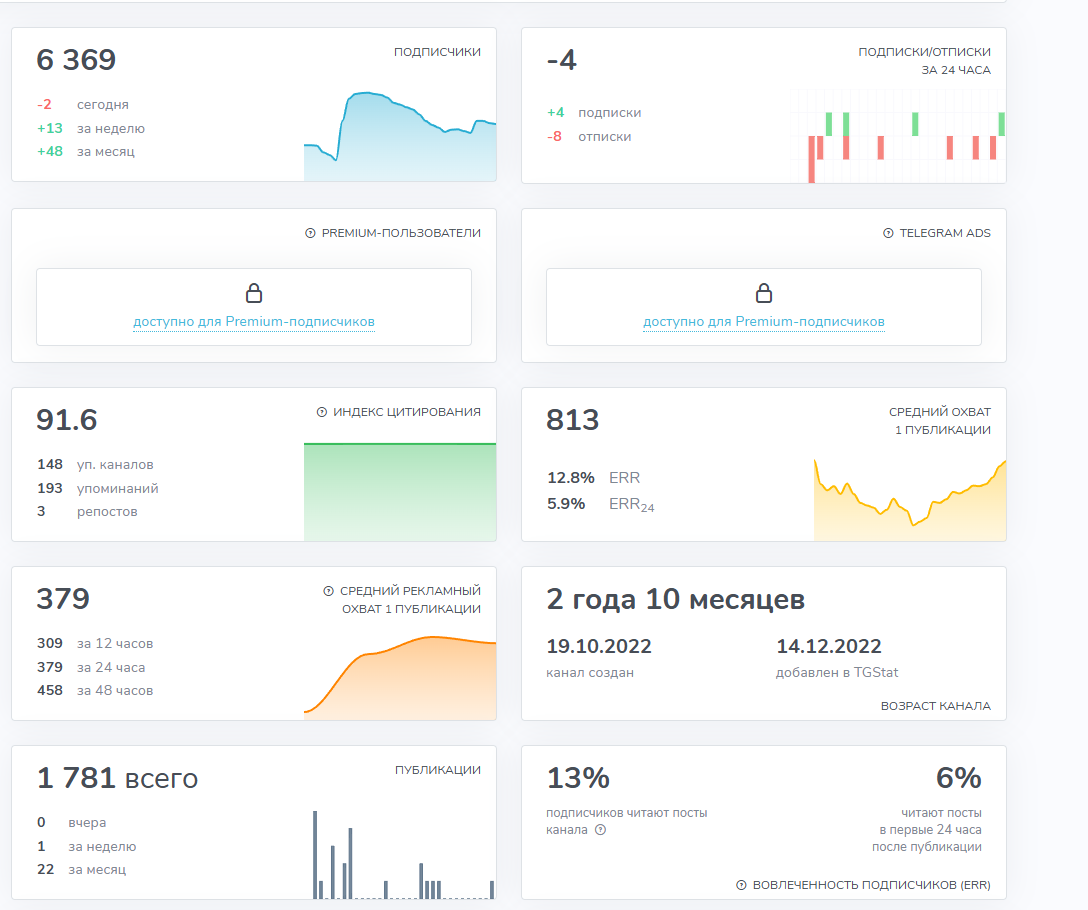Open Premium link in Telegram Ads card
Image resolution: width=1088 pixels, height=910 pixels.
click(x=764, y=321)
